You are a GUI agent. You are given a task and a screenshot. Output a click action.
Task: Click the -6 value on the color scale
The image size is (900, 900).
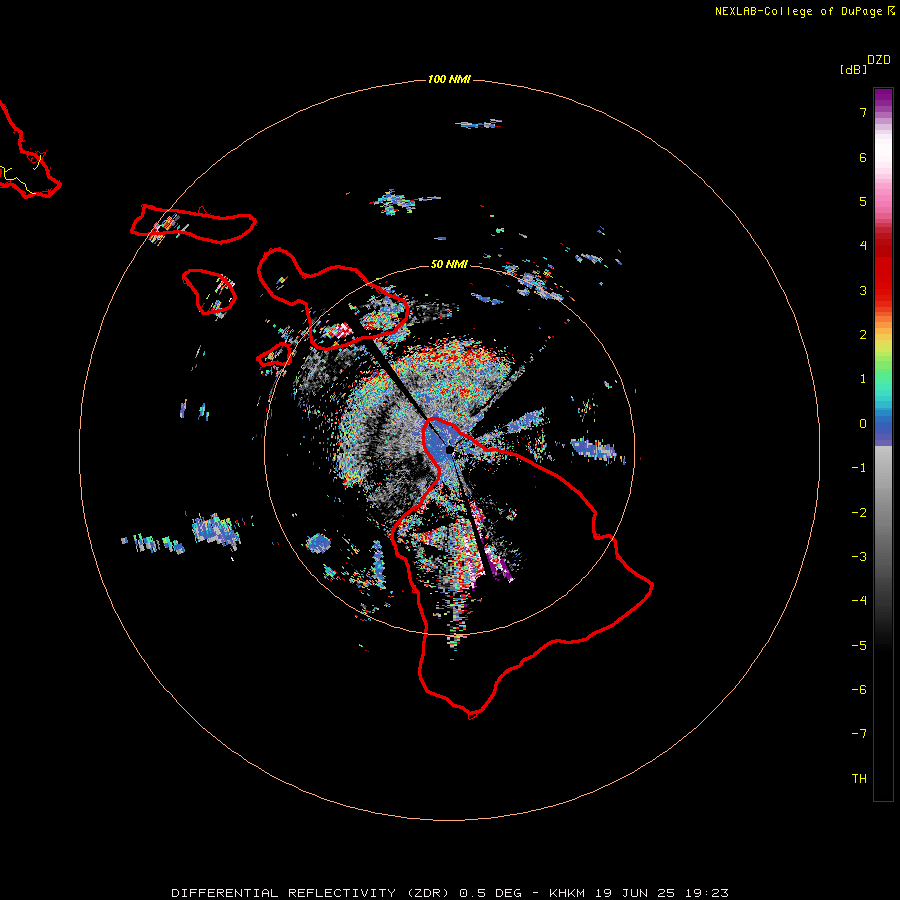pyautogui.click(x=859, y=690)
